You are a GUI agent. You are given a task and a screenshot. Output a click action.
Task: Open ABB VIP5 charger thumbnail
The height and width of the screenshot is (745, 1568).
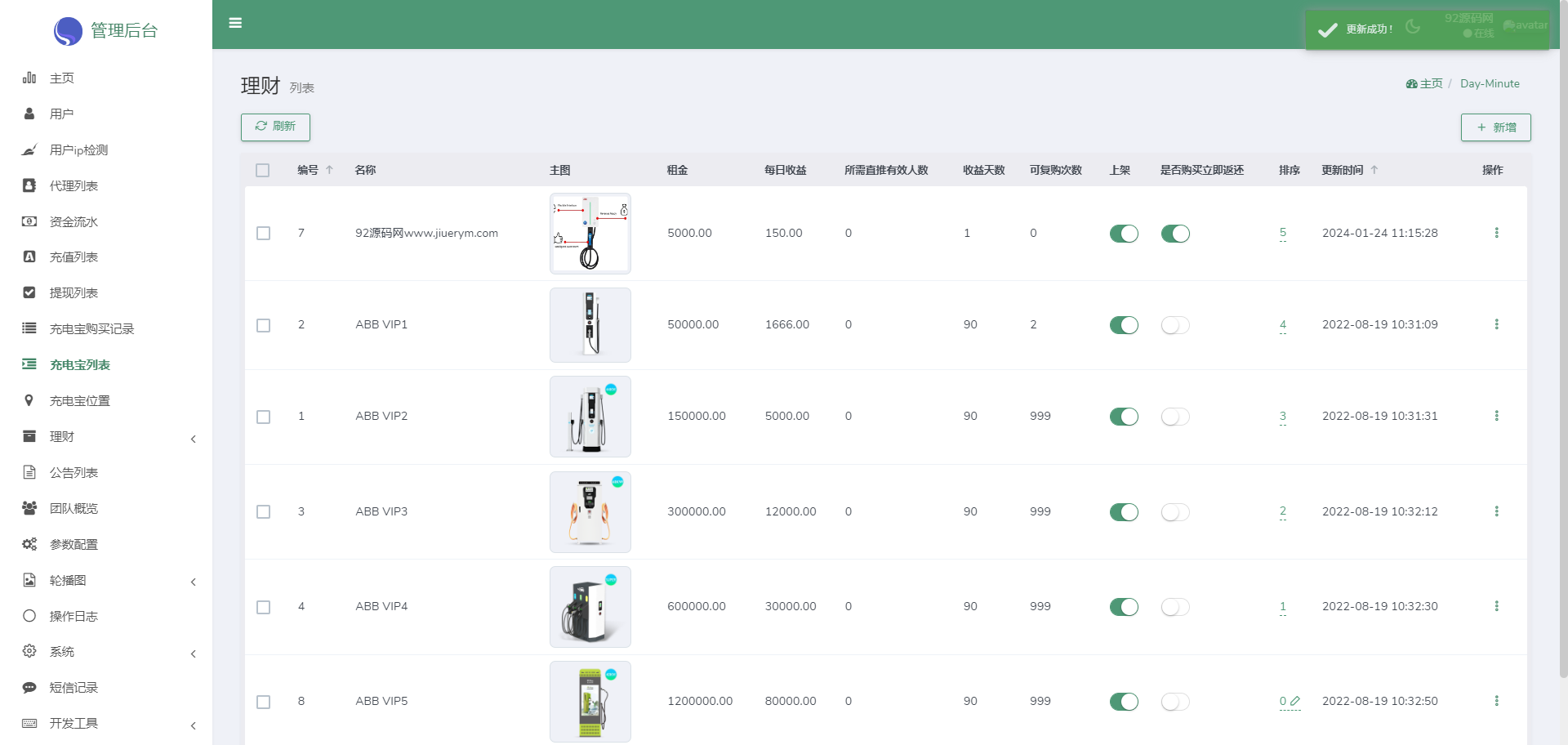point(590,702)
